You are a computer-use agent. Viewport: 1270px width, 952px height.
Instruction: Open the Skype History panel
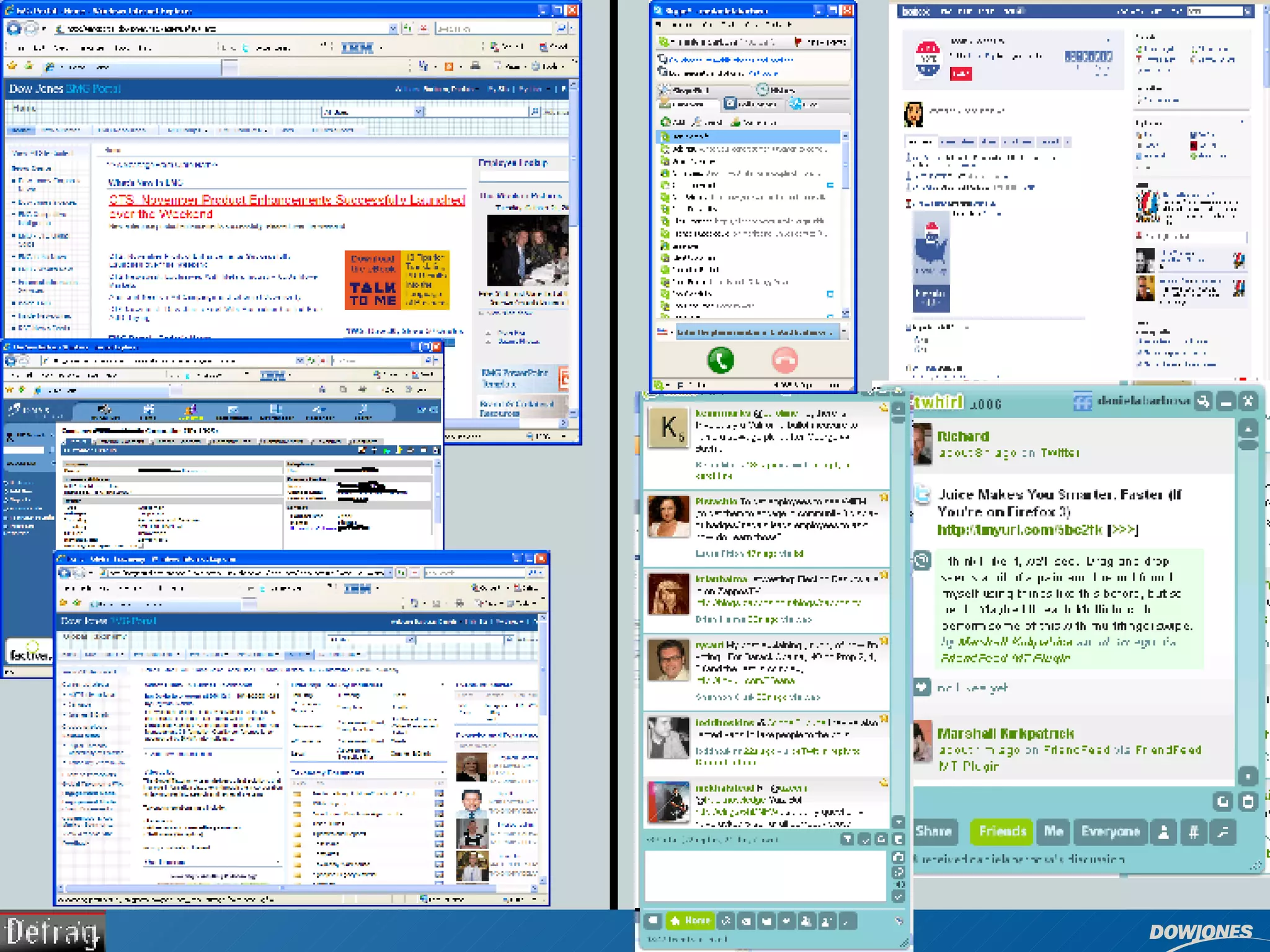click(x=775, y=90)
